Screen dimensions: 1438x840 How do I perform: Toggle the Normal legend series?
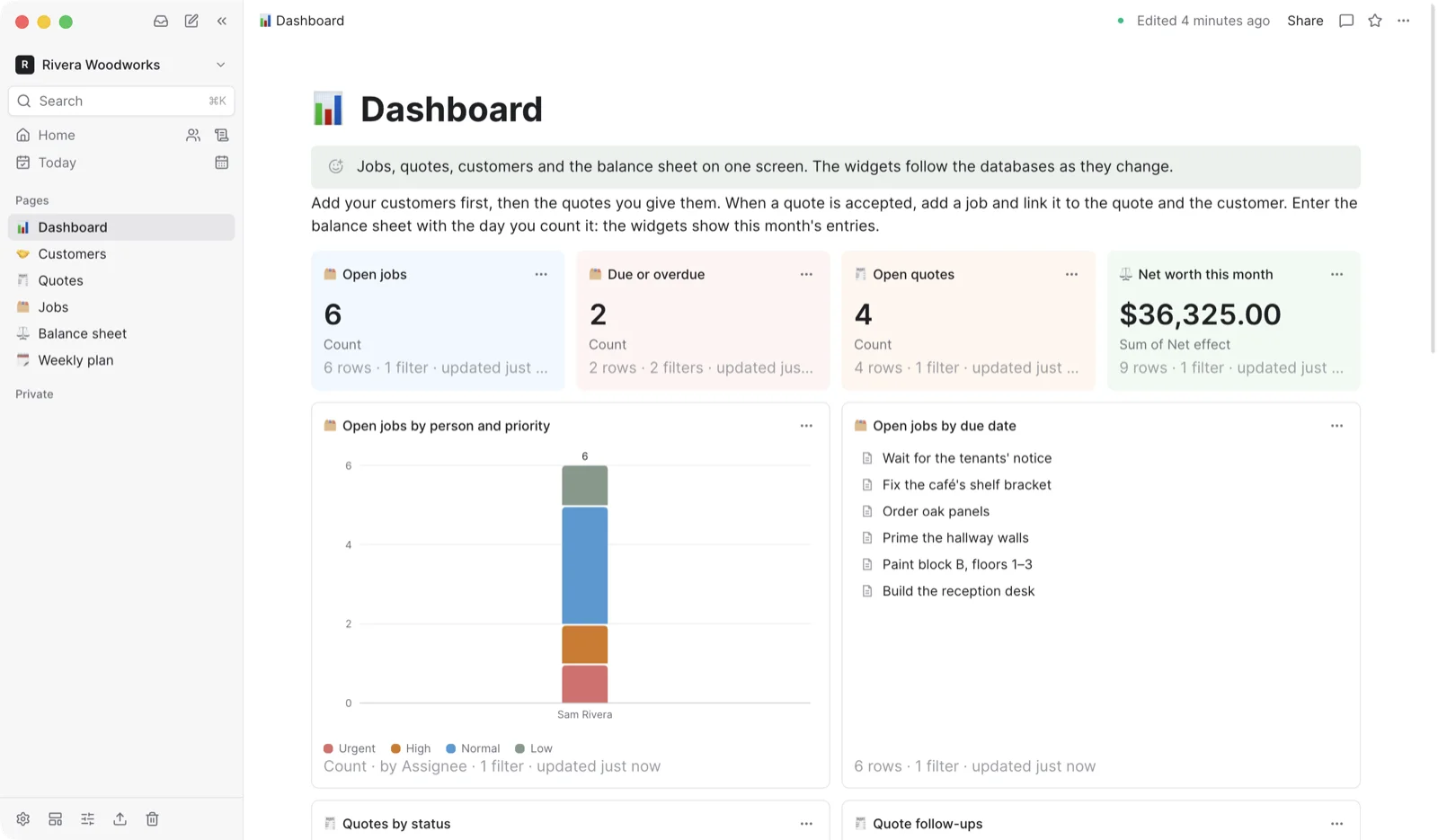pos(473,748)
